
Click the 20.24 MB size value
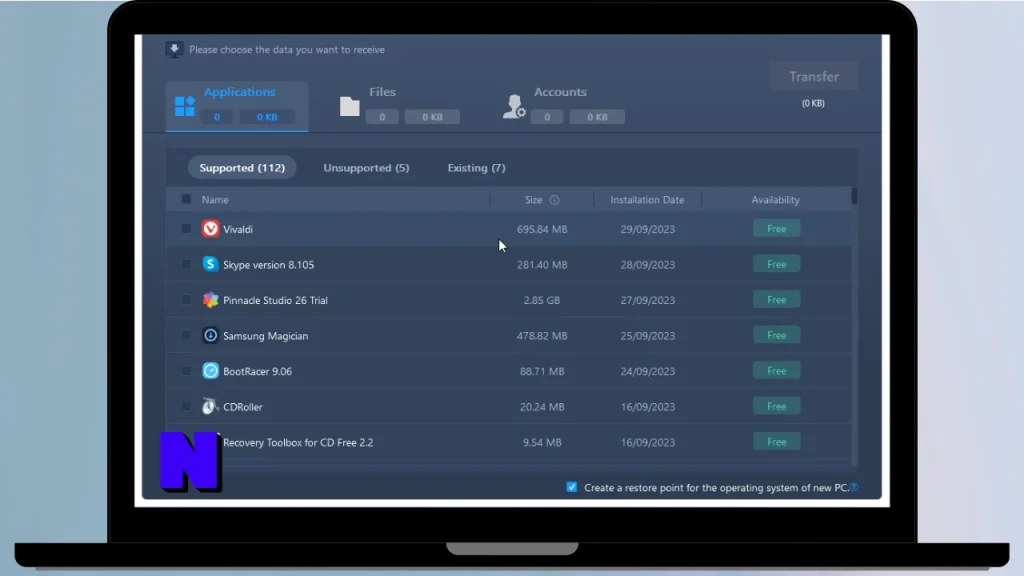tap(542, 407)
